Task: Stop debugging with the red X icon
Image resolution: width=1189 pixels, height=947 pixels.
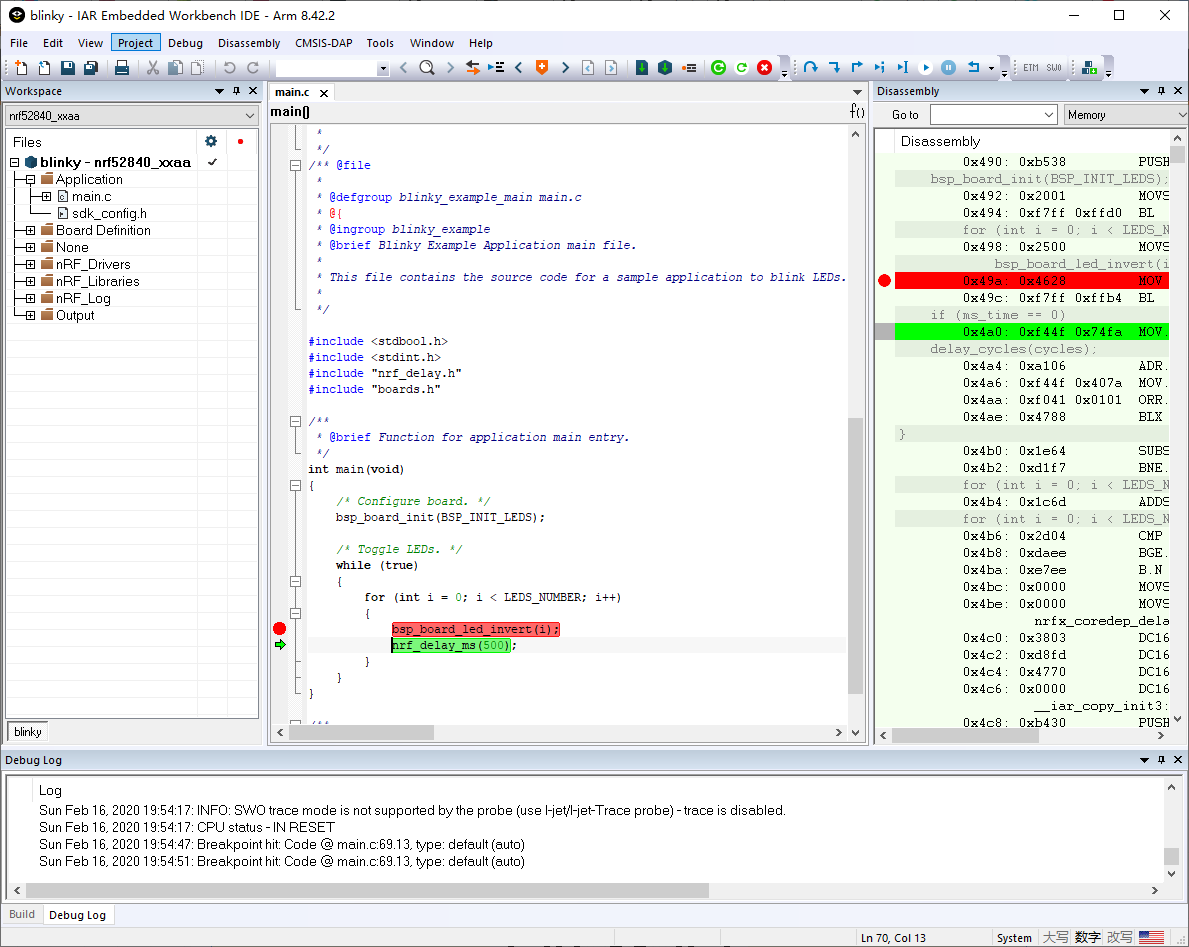Action: (x=764, y=67)
